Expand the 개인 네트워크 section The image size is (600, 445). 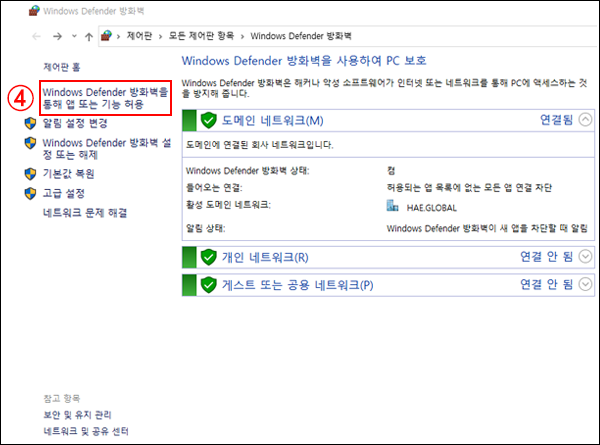tap(585, 256)
